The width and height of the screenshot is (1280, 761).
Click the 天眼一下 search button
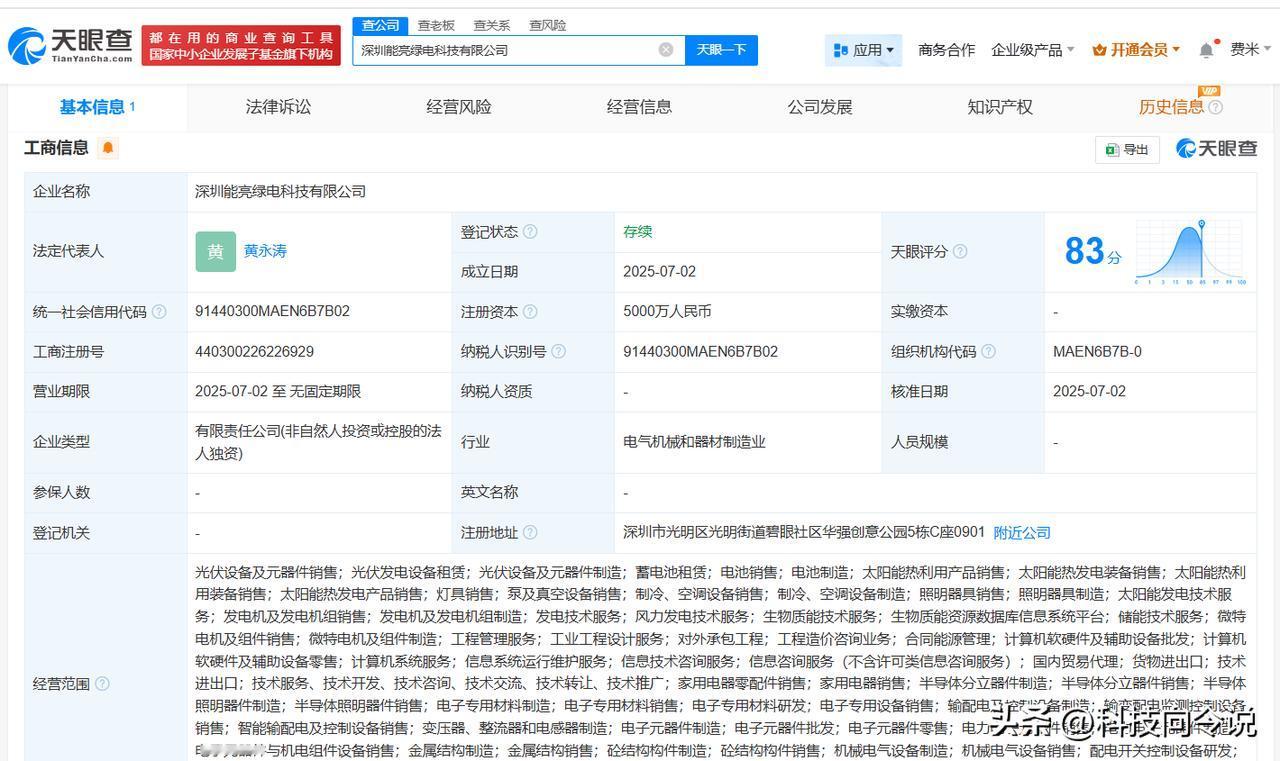click(721, 50)
